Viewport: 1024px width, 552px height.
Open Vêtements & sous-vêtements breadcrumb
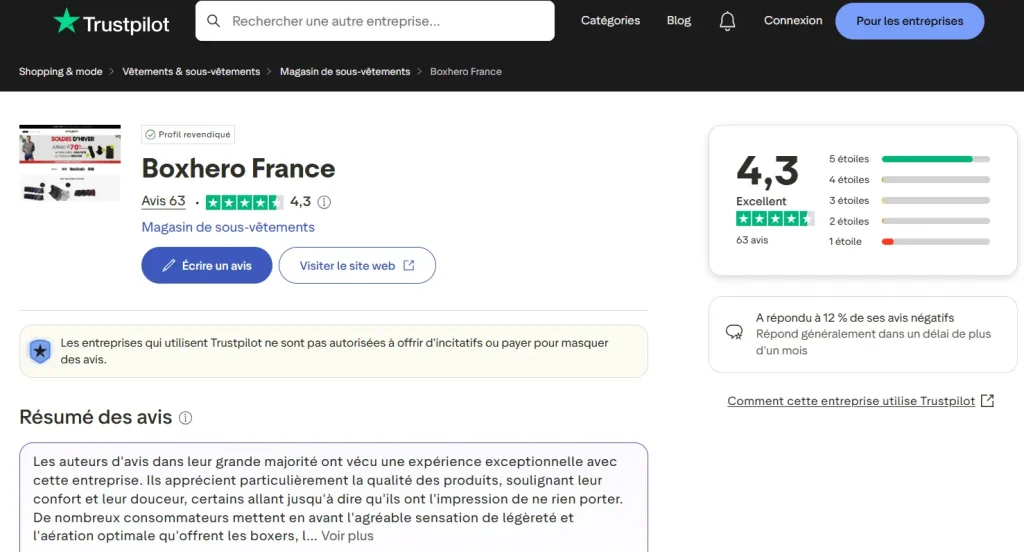click(x=191, y=71)
